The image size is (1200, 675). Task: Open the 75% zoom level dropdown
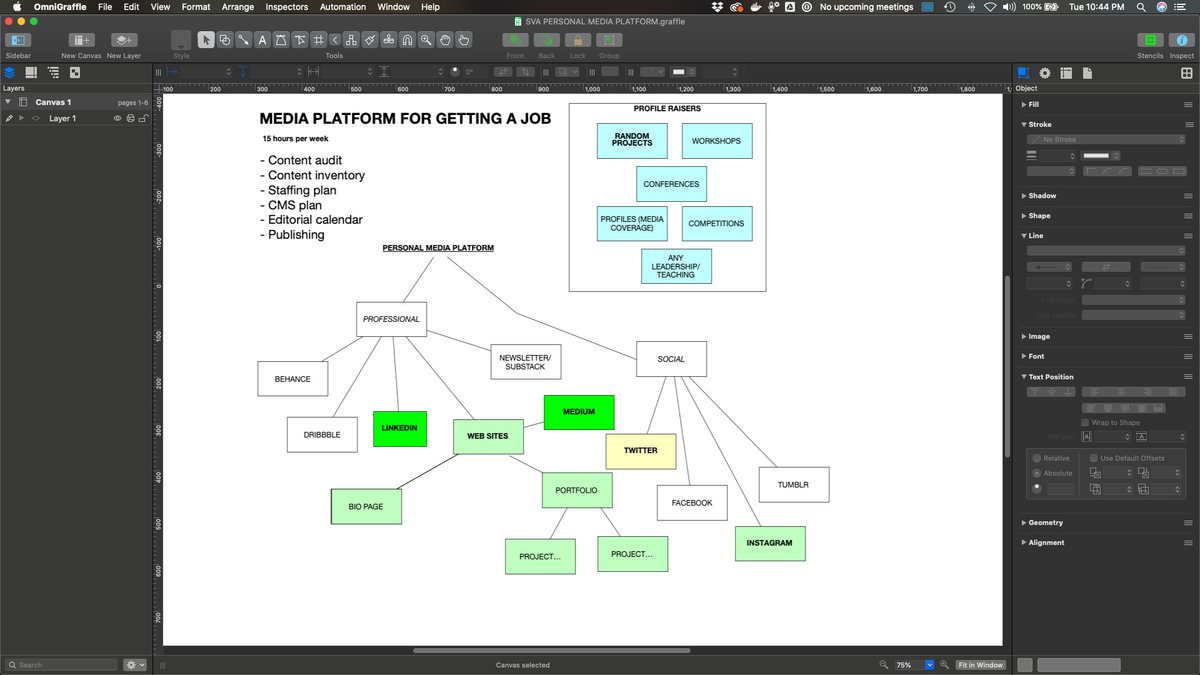pyautogui.click(x=929, y=665)
